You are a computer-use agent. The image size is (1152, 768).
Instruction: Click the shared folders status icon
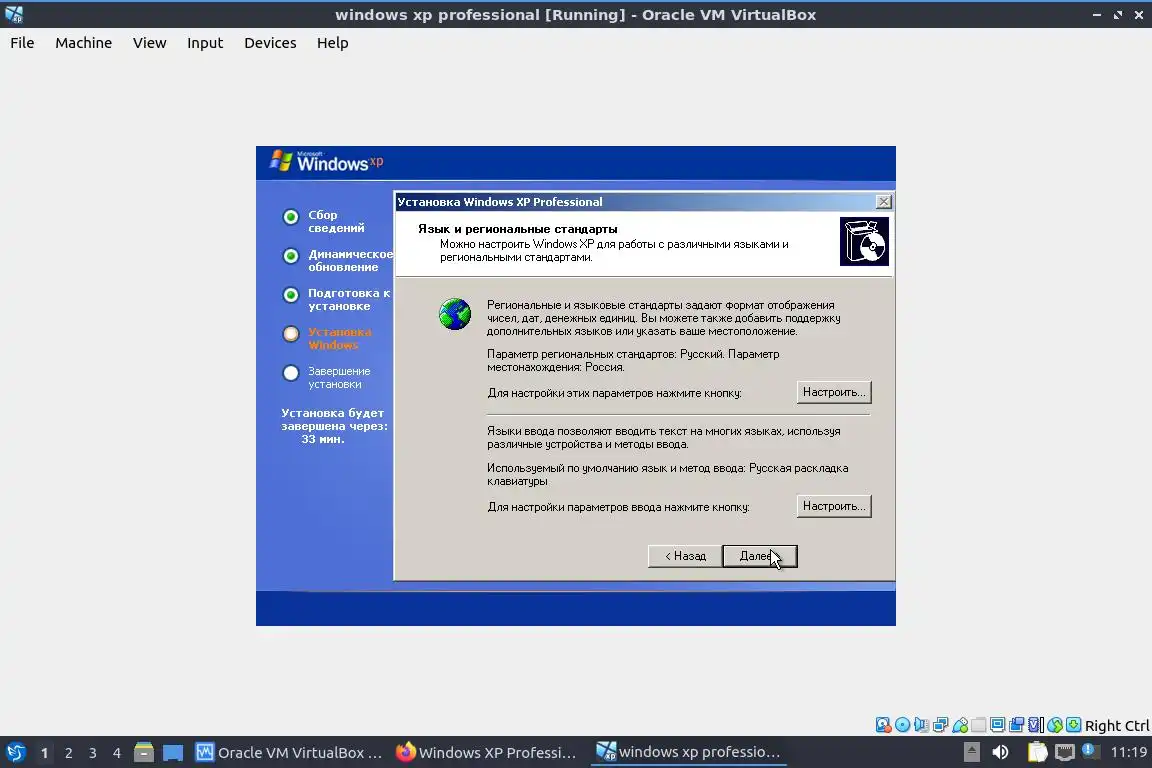pyautogui.click(x=979, y=725)
